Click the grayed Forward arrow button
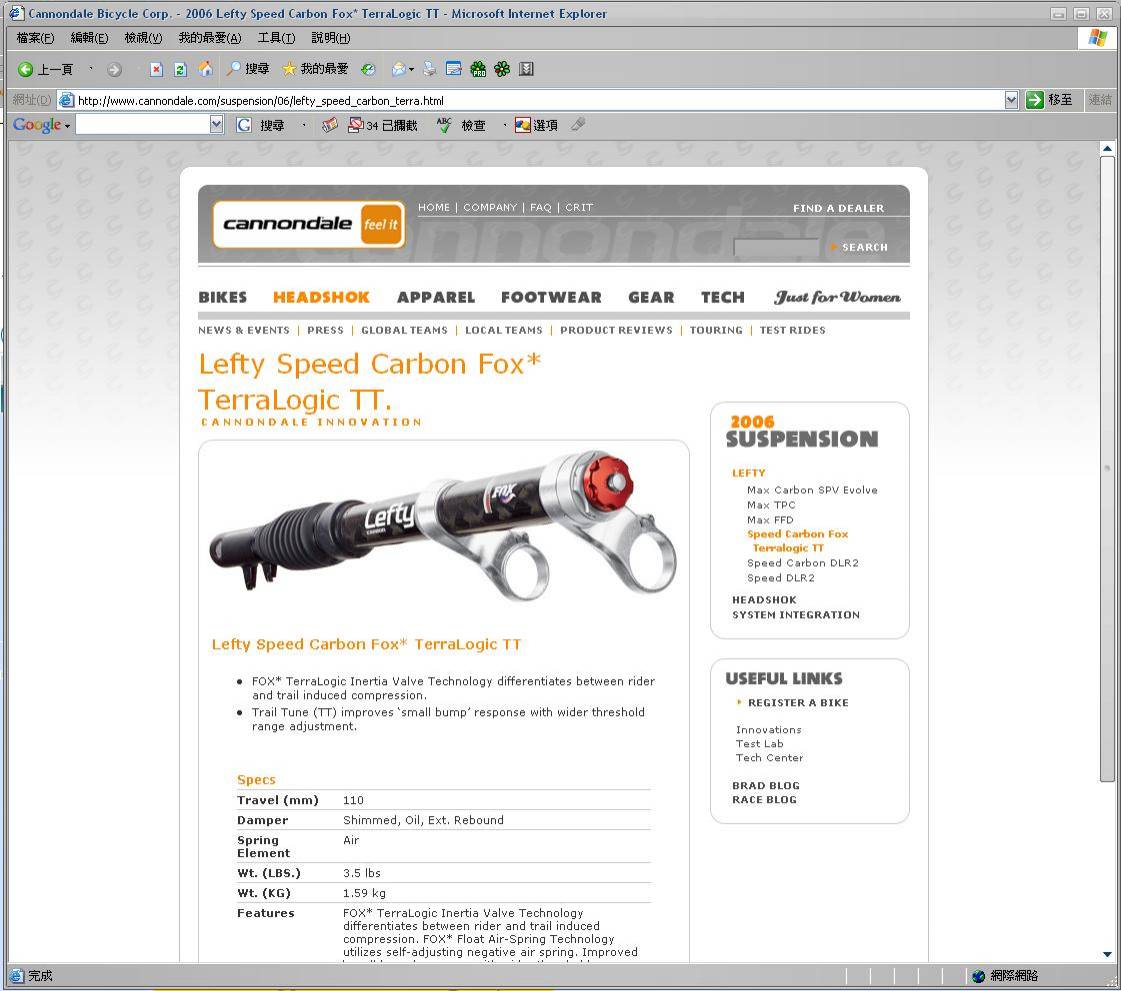 (x=114, y=69)
